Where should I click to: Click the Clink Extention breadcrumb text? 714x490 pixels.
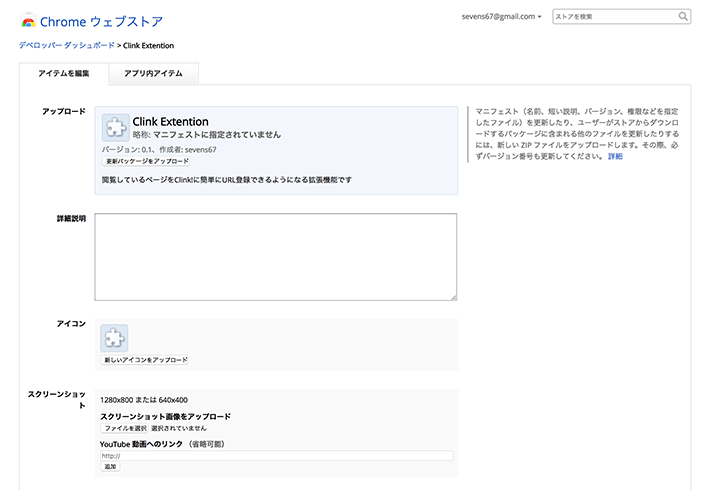(148, 46)
